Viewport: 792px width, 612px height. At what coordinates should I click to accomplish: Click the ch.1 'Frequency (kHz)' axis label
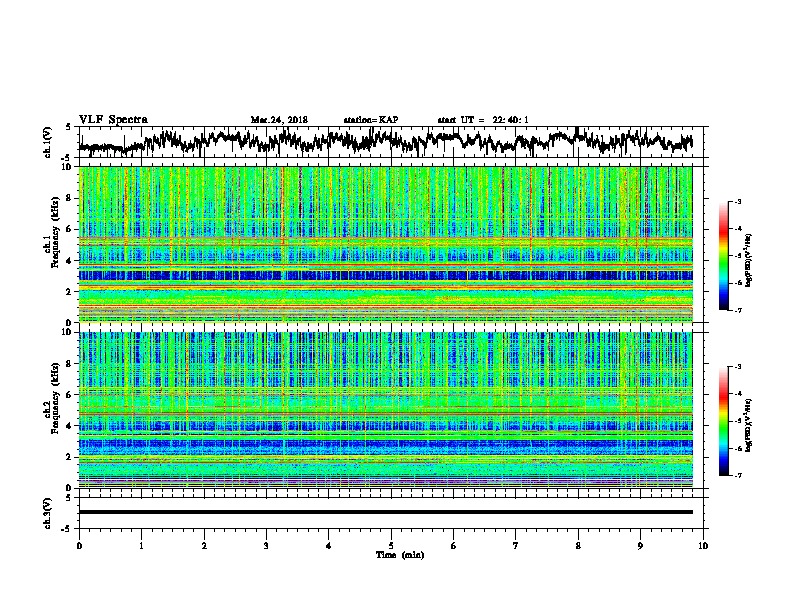(x=55, y=233)
